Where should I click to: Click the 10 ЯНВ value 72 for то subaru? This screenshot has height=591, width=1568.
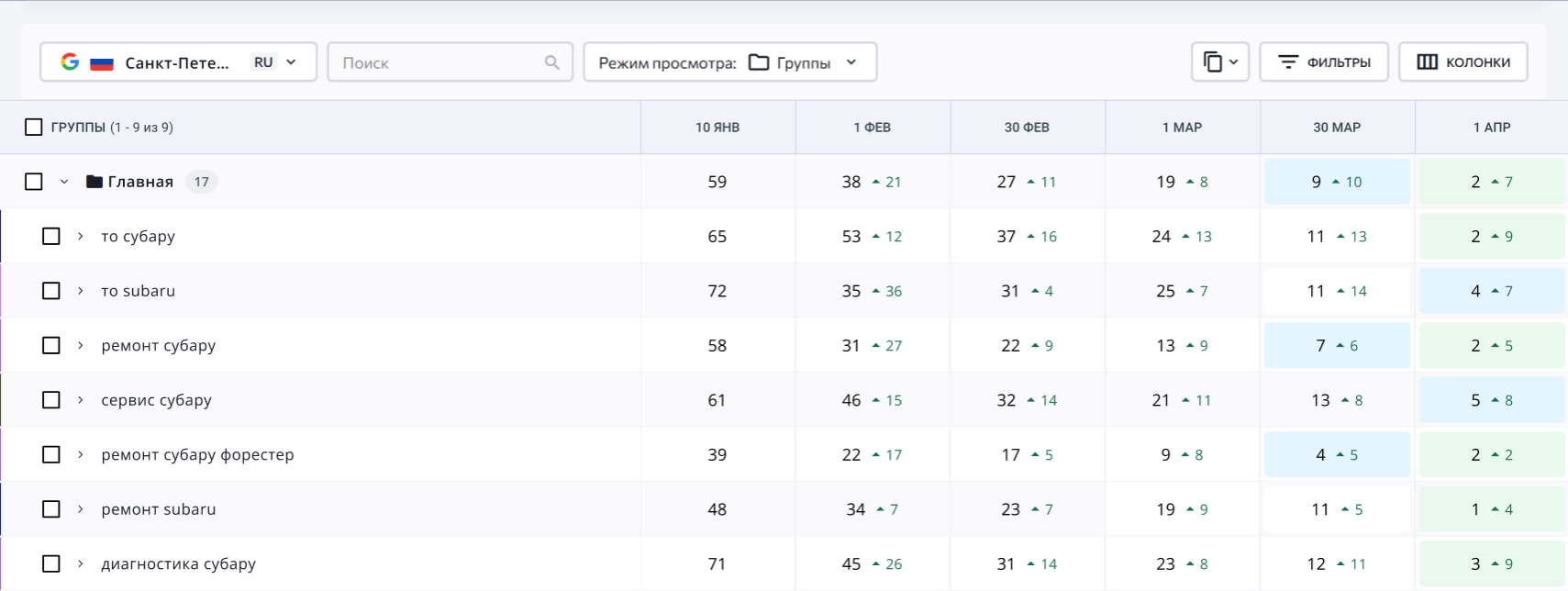point(717,291)
